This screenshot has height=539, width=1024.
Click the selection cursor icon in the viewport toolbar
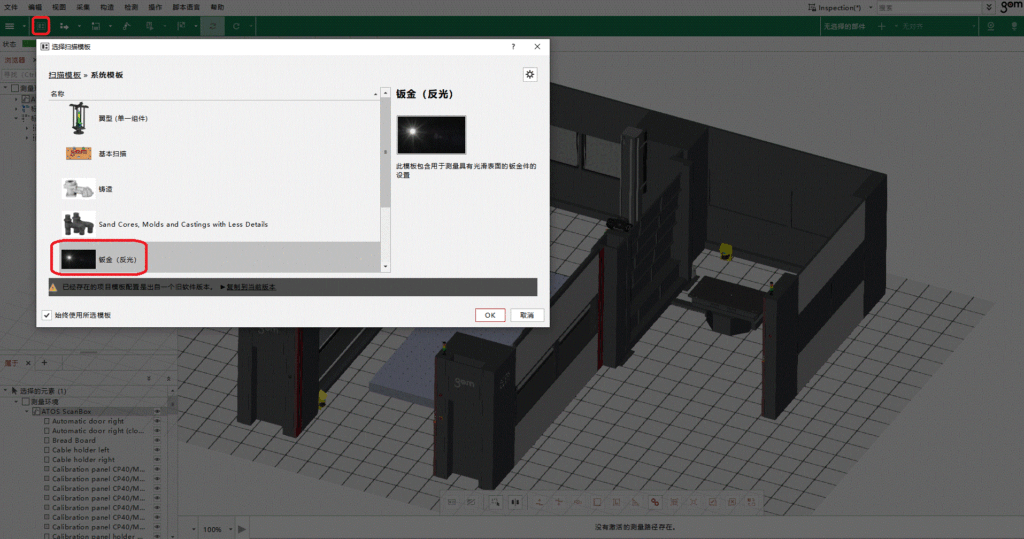tap(496, 502)
